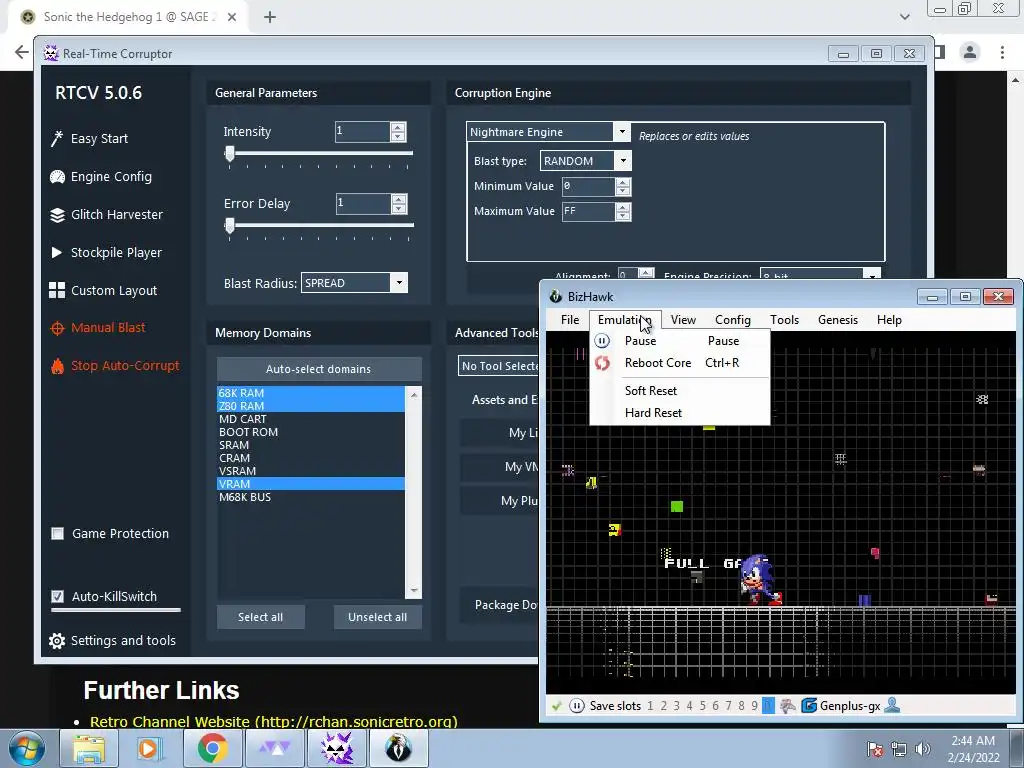Click Auto-select domains button
The image size is (1024, 768).
[x=319, y=369]
